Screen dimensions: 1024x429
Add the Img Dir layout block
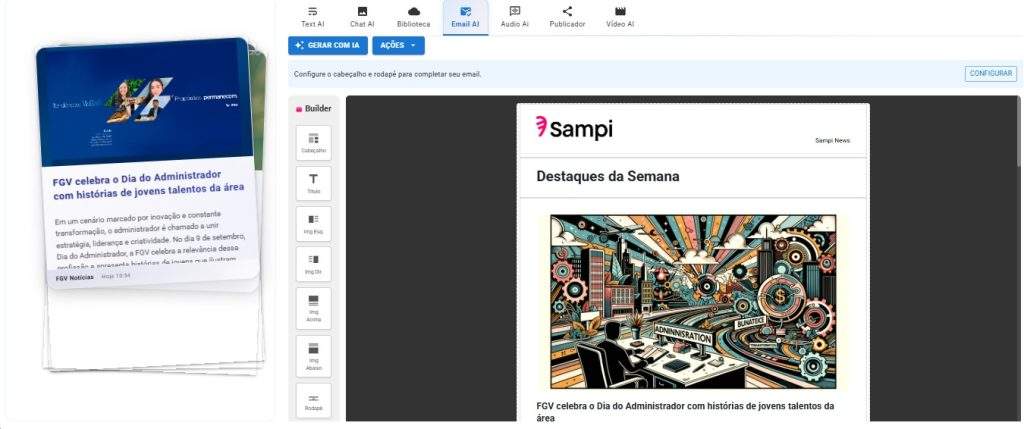coord(313,264)
